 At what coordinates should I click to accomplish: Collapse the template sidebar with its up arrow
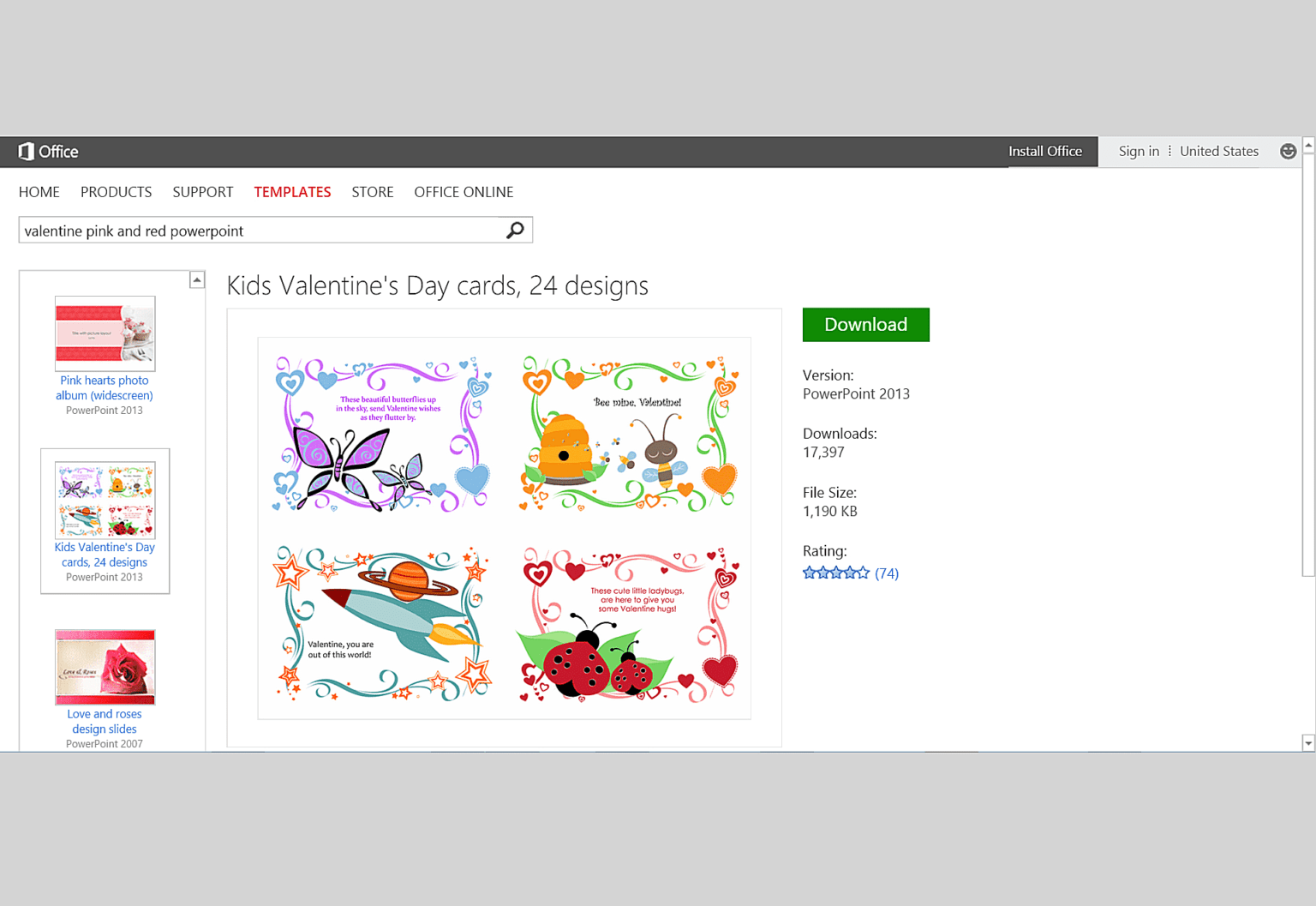tap(196, 279)
